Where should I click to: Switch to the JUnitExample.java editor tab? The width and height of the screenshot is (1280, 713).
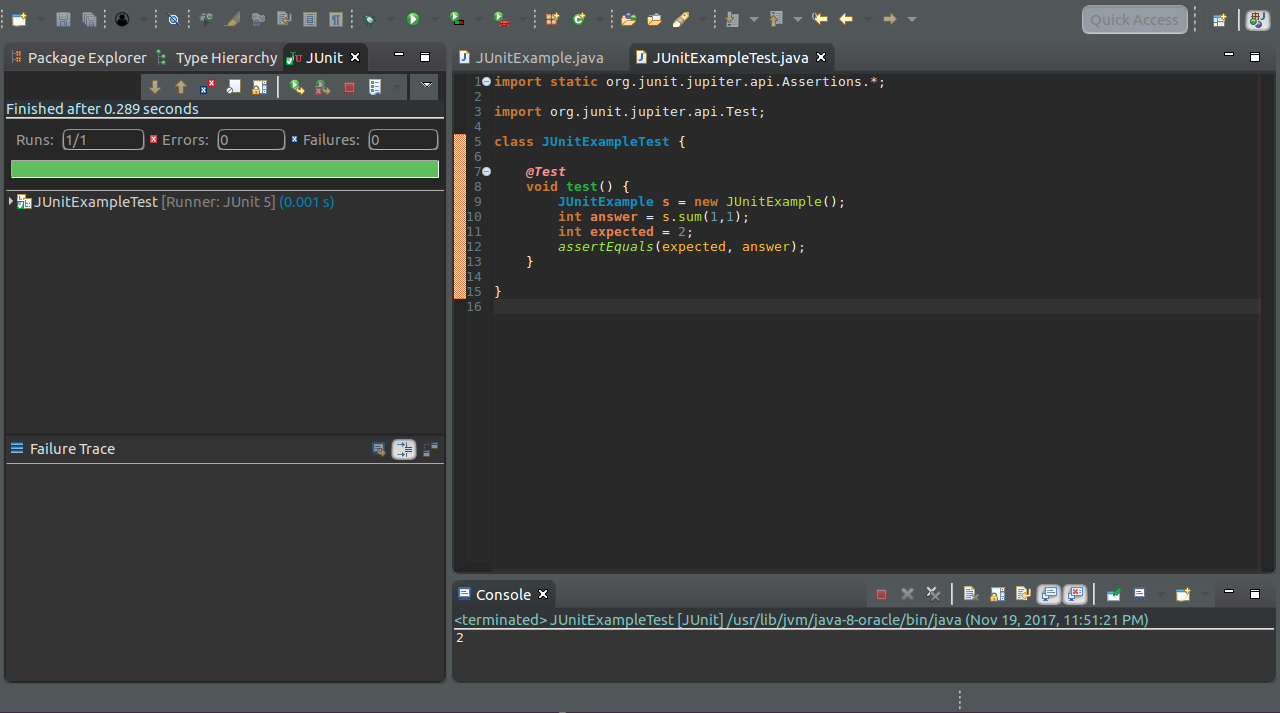click(539, 58)
